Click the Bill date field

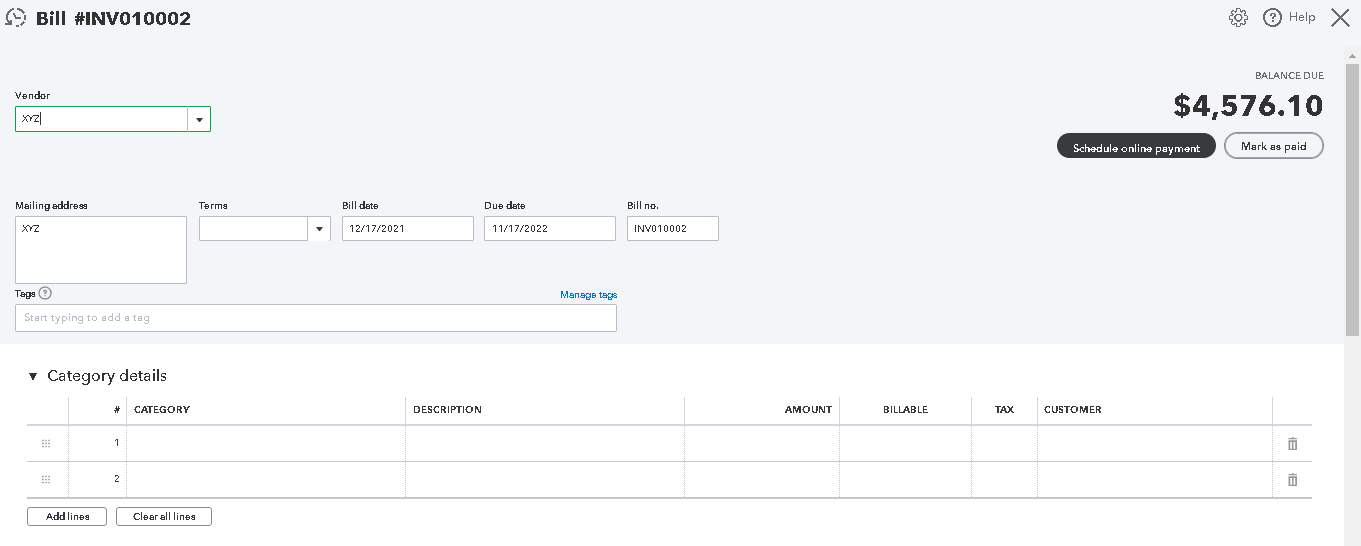pyautogui.click(x=407, y=229)
